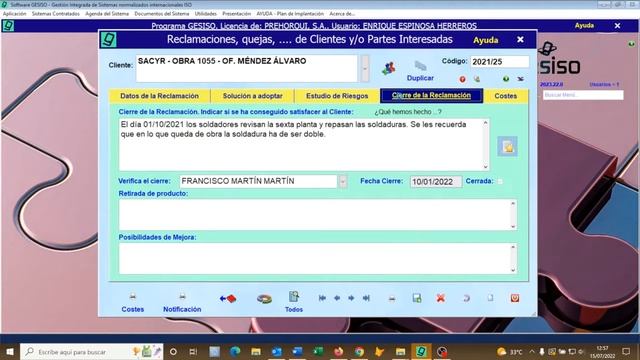The width and height of the screenshot is (640, 360).
Task: Open Google Chrome from the taskbar
Action: tap(359, 351)
